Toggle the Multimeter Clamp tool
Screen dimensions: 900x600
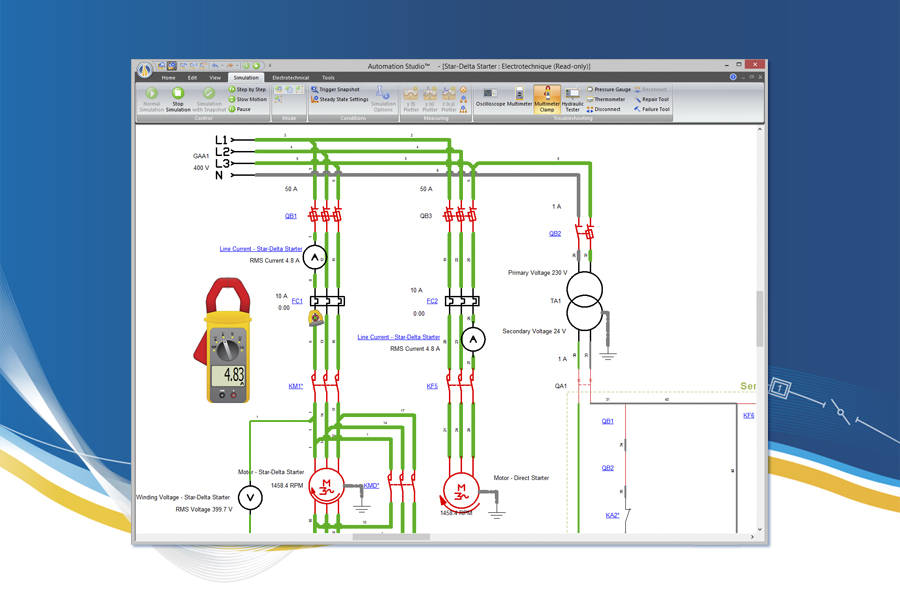pos(547,99)
